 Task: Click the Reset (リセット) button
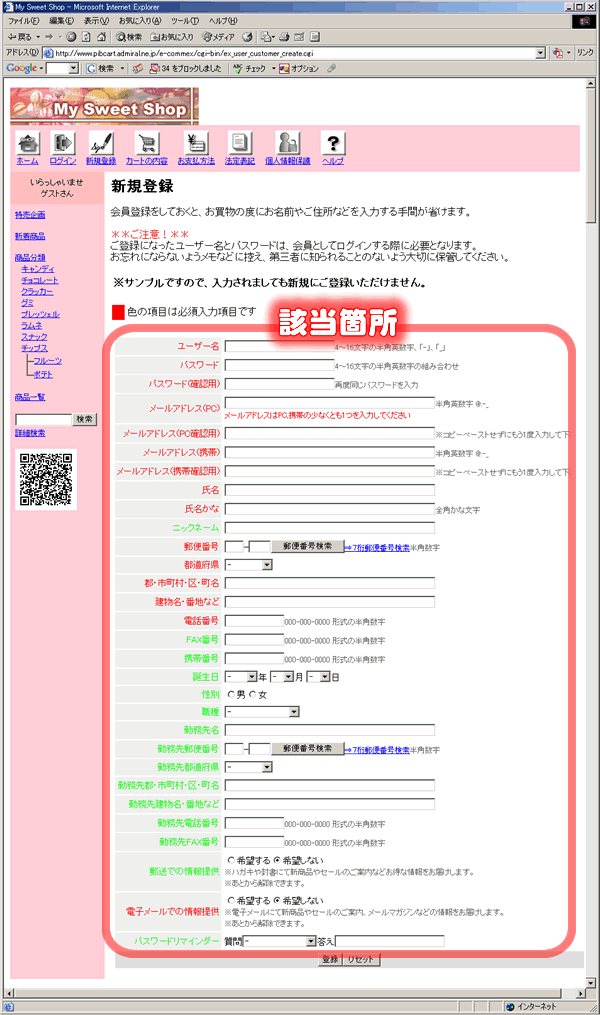click(x=361, y=959)
